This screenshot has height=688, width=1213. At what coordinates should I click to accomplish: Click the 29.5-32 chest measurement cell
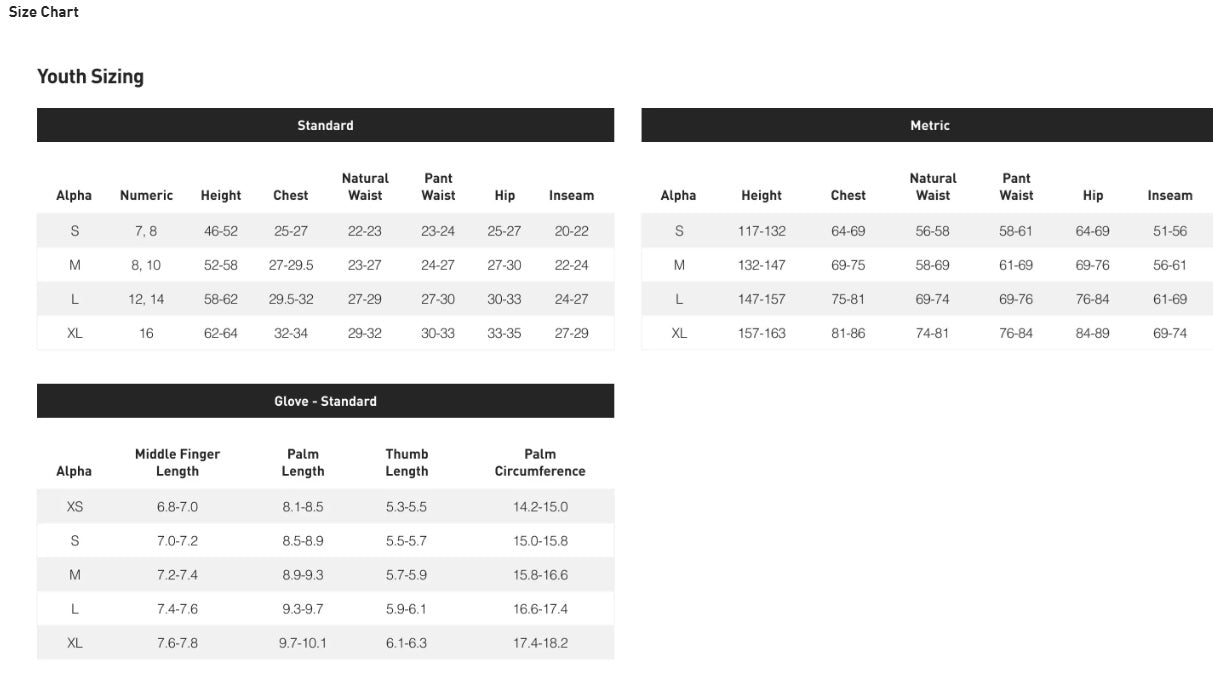(291, 299)
